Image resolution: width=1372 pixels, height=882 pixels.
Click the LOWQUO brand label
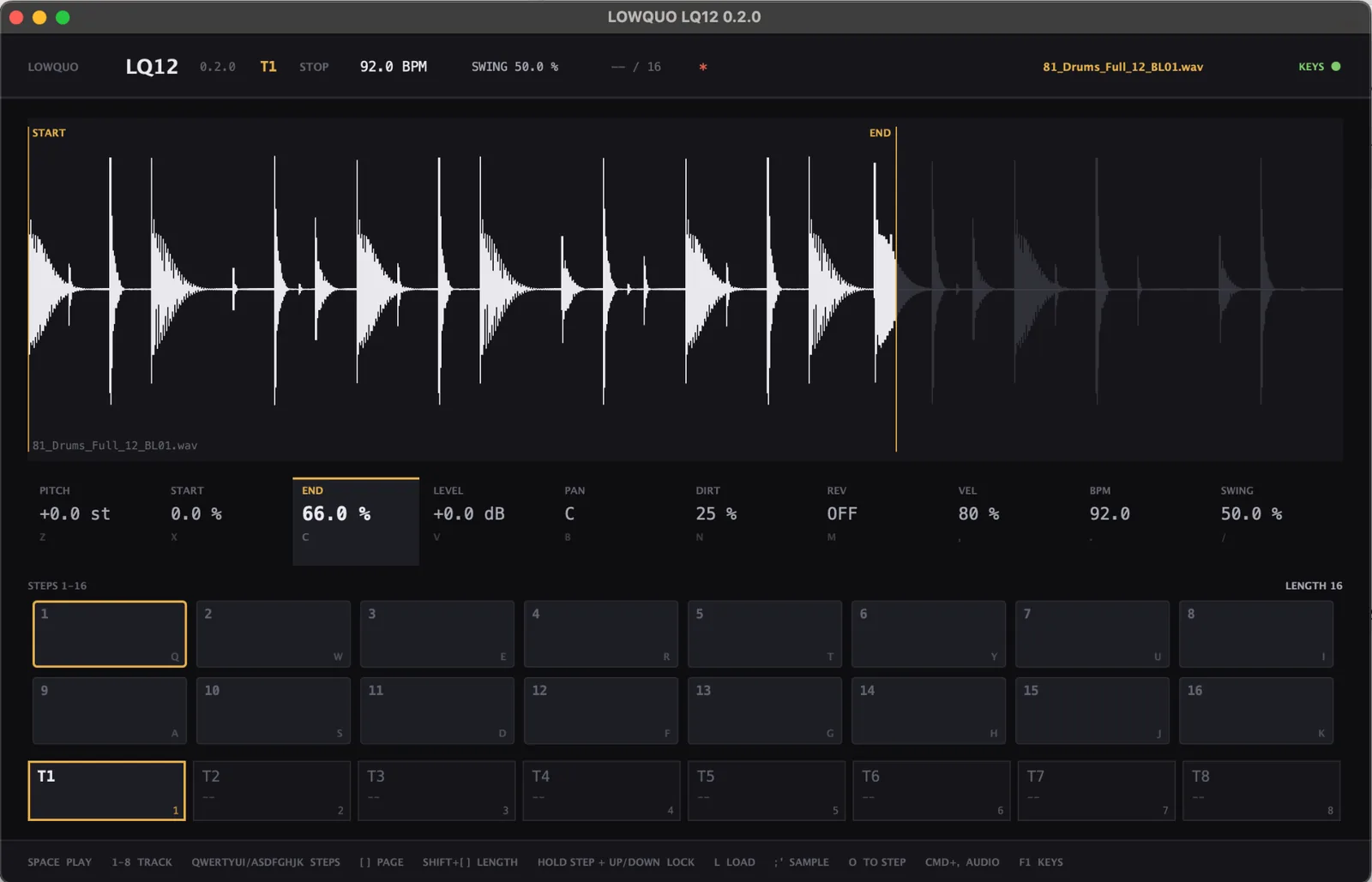53,67
